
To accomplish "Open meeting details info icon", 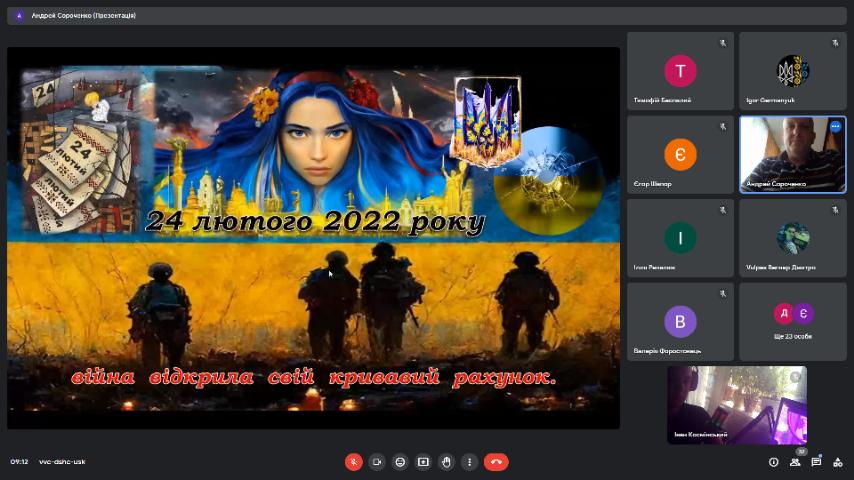I will 773,462.
